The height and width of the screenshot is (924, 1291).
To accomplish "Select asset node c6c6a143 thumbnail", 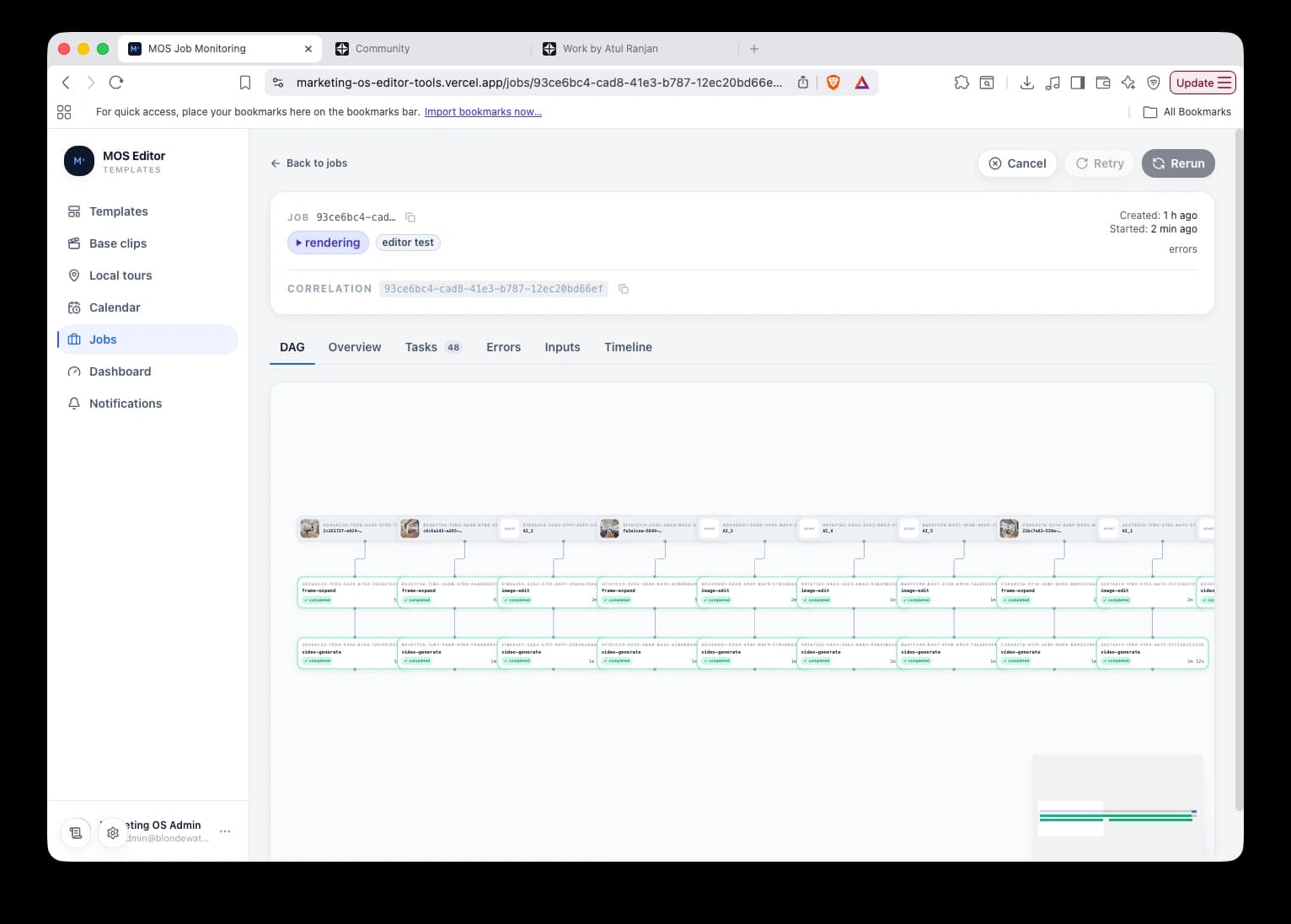I will coord(410,528).
